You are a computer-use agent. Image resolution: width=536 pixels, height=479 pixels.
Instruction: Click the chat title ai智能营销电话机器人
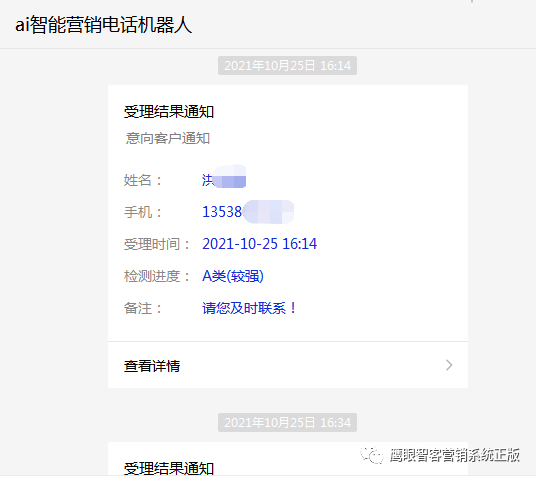click(104, 25)
